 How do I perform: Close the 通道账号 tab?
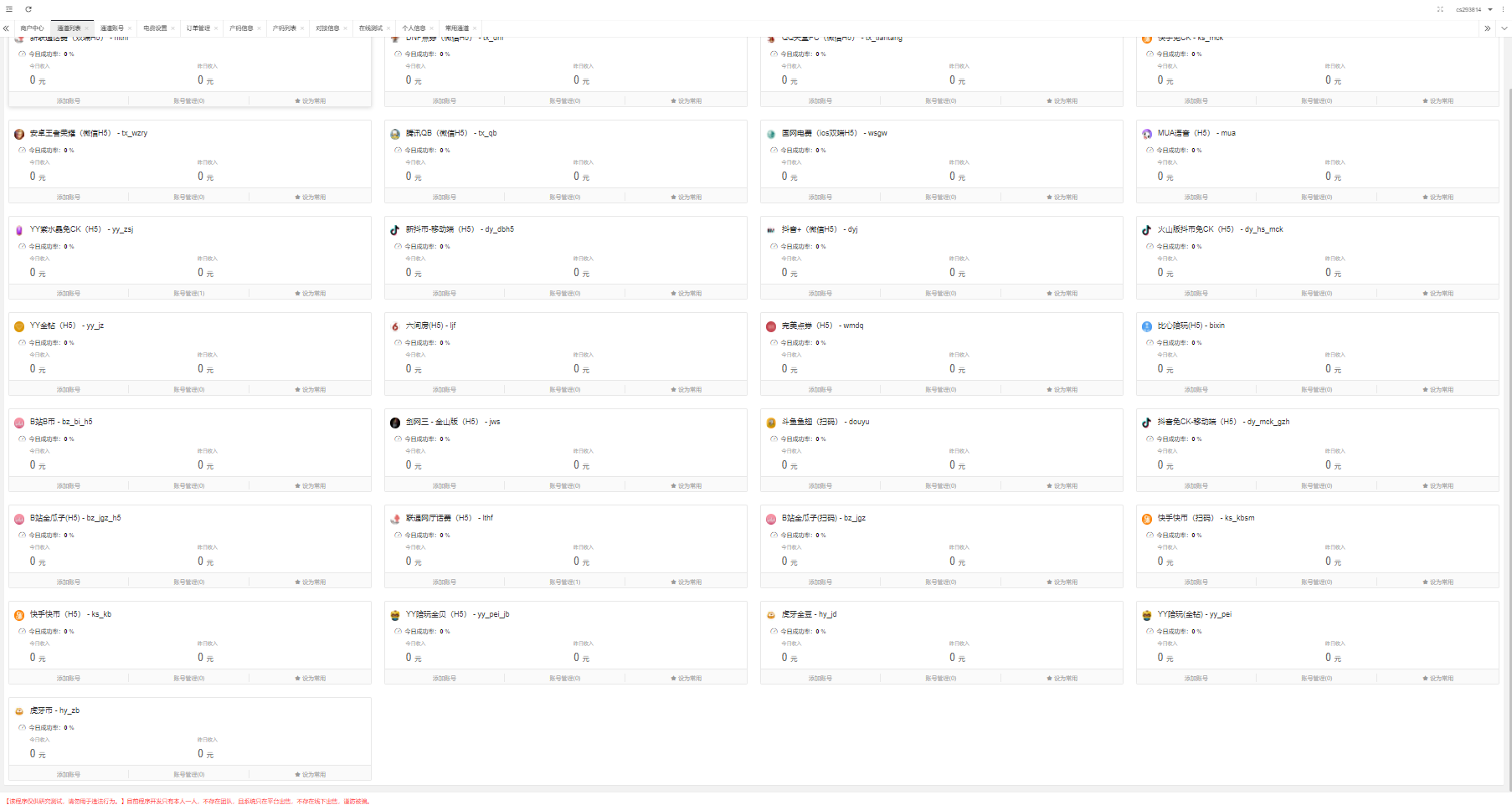point(130,28)
